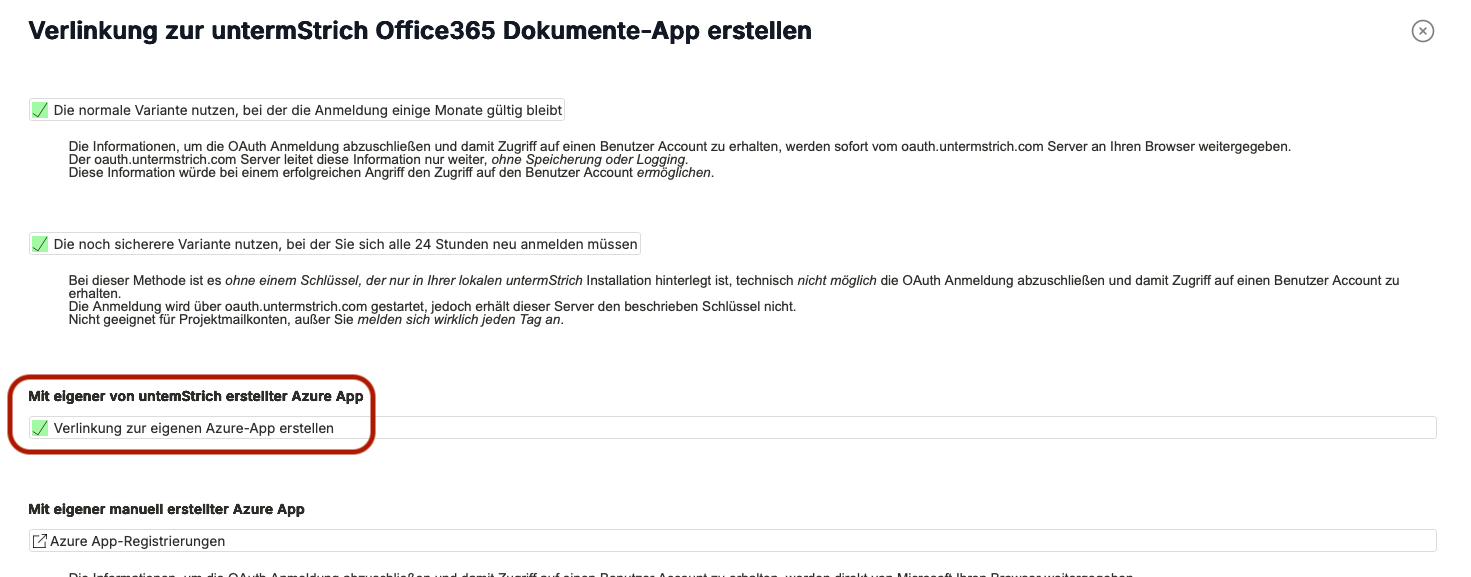Click the dialog title "Verlinkung zur untermStrich Office365"
Screen dimensions: 1471x577
coord(419,31)
